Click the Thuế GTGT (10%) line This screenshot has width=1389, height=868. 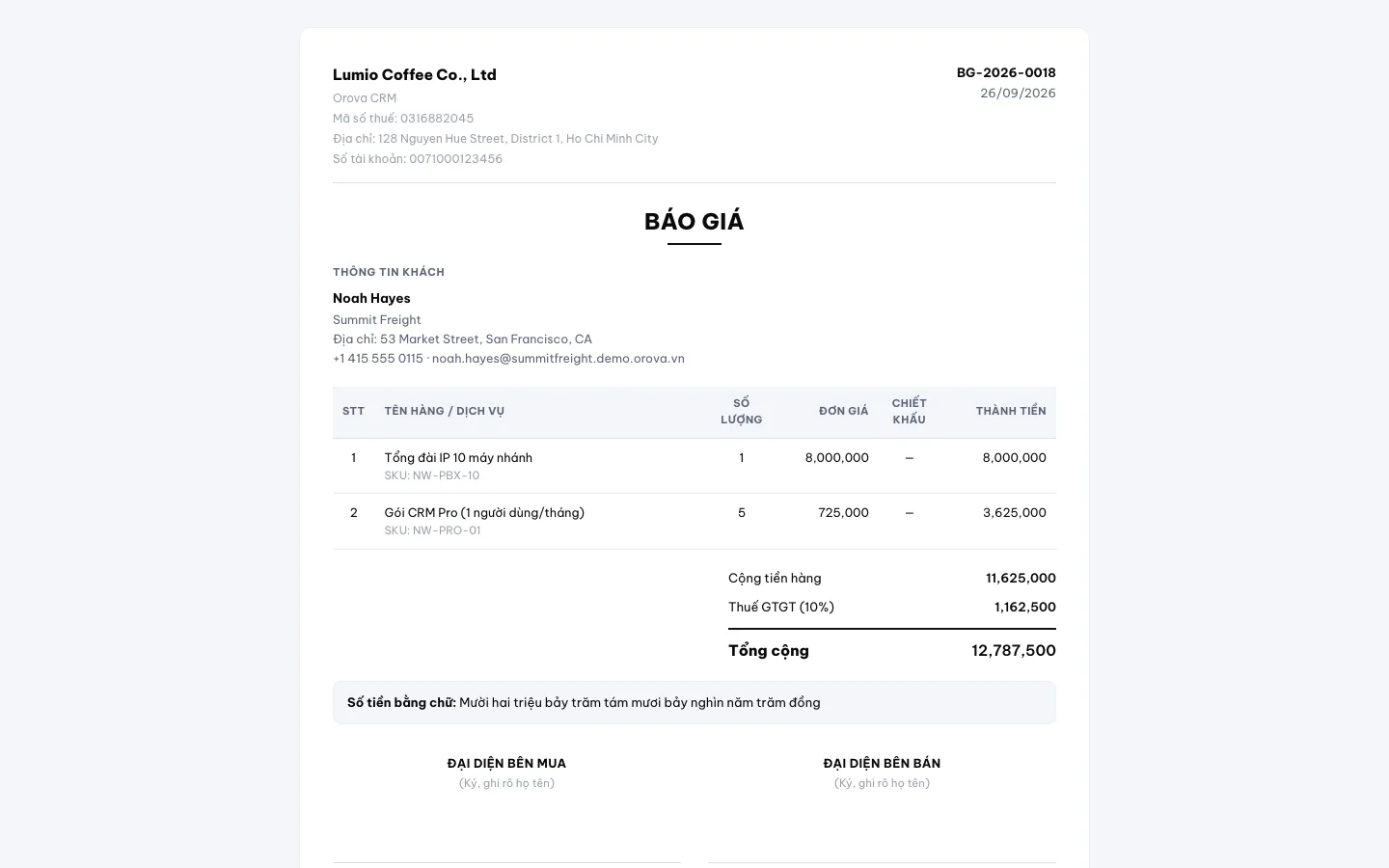[892, 607]
